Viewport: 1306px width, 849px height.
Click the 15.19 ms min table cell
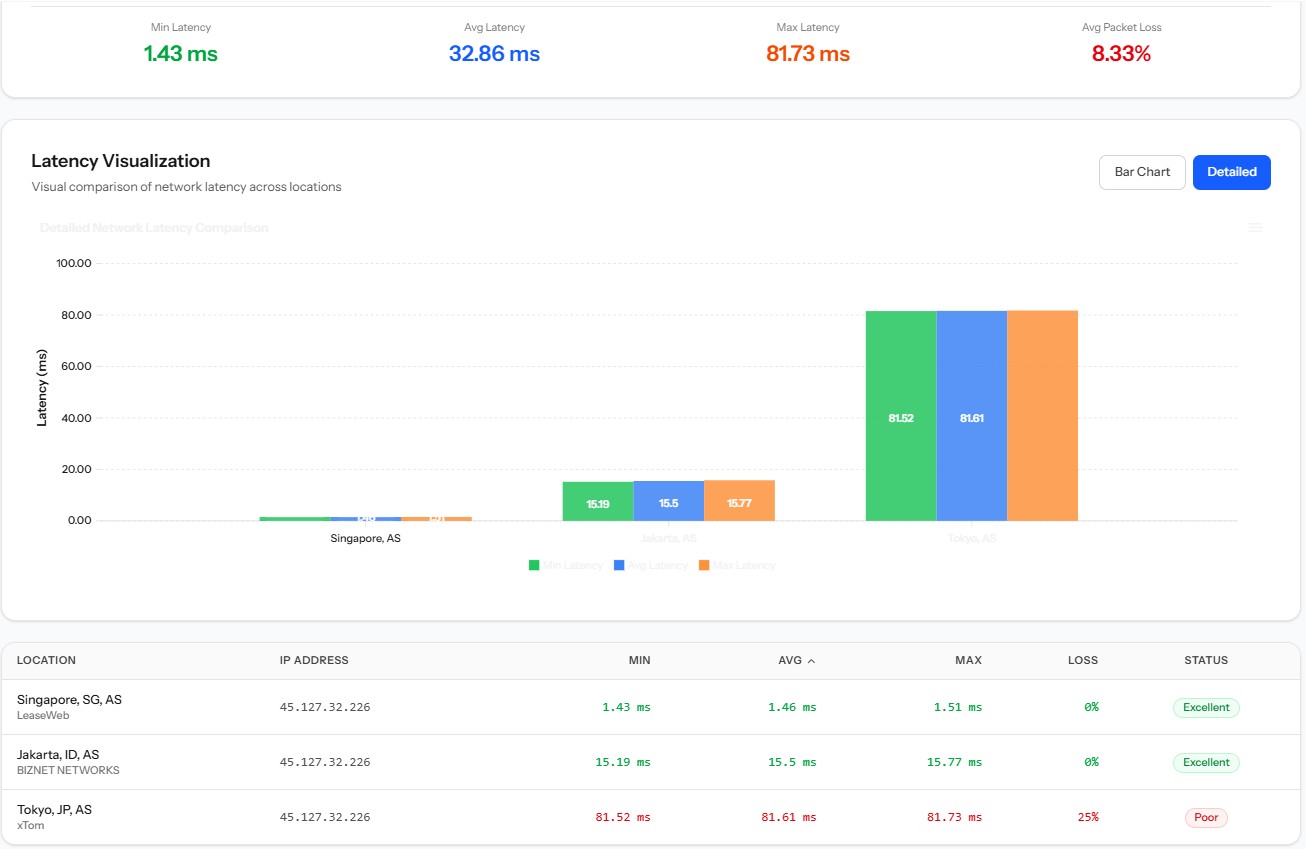click(x=623, y=762)
